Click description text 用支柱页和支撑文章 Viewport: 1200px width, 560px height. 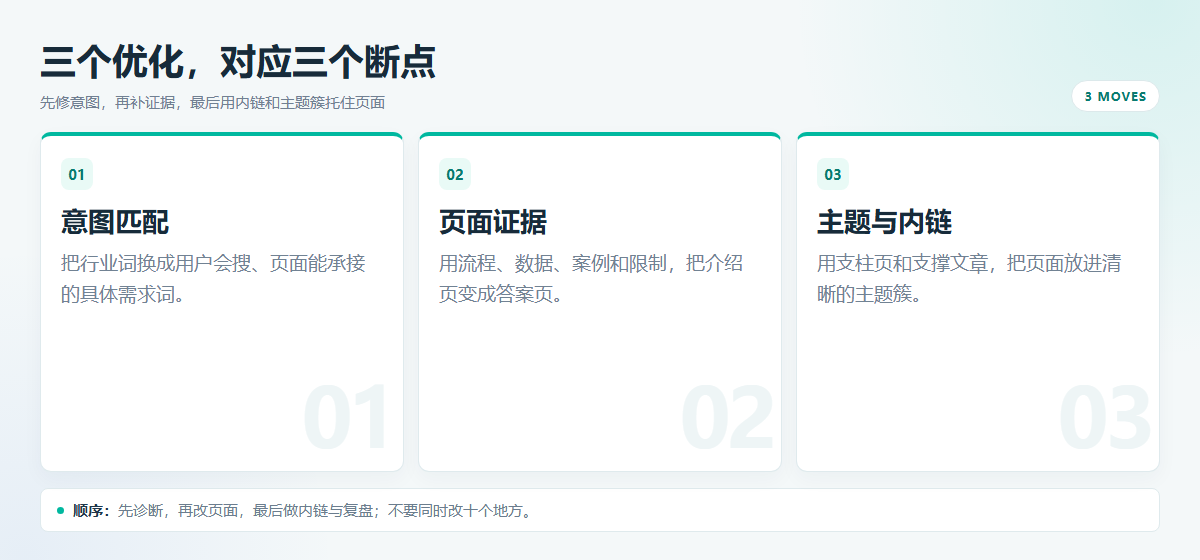coord(969,279)
